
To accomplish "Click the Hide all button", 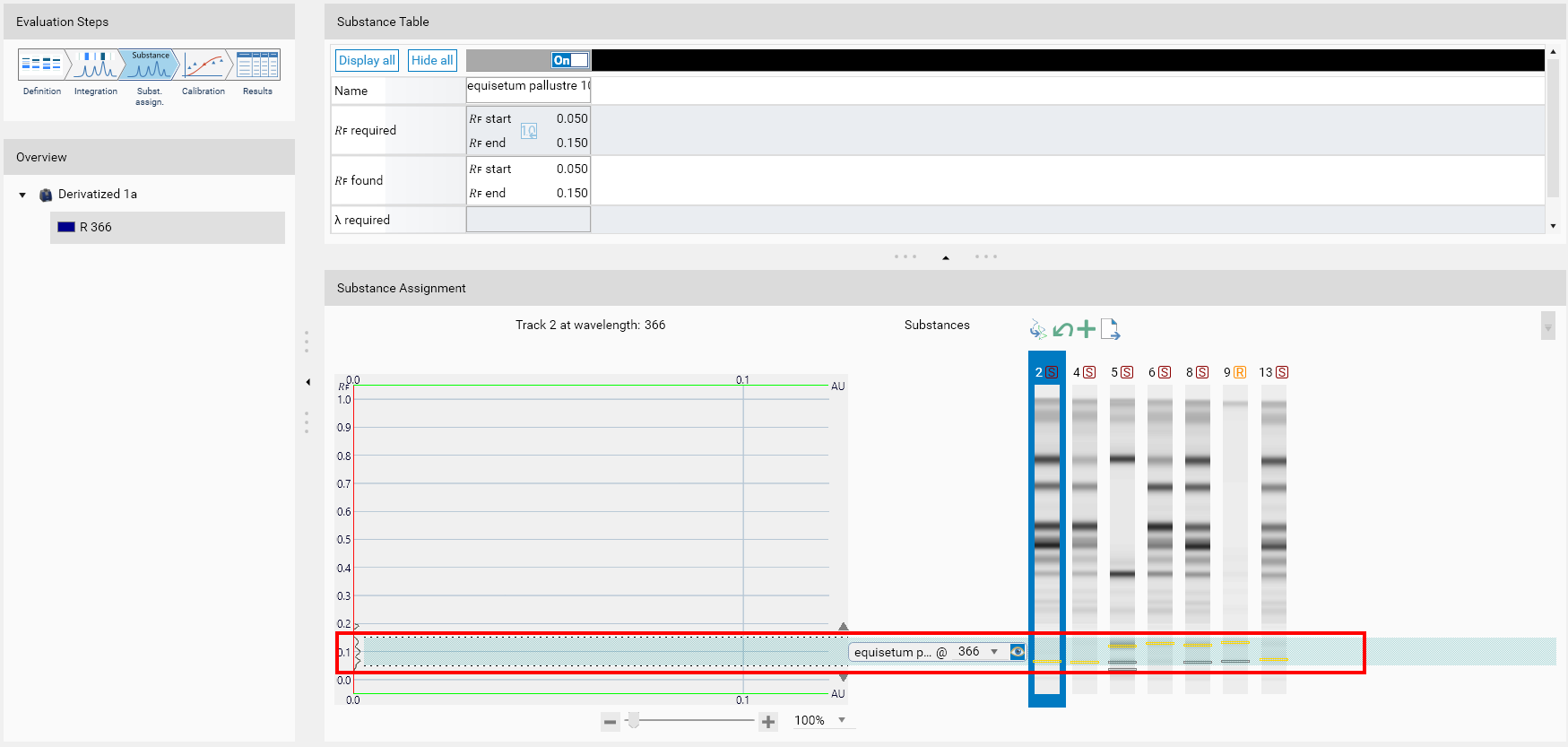I will coord(432,60).
